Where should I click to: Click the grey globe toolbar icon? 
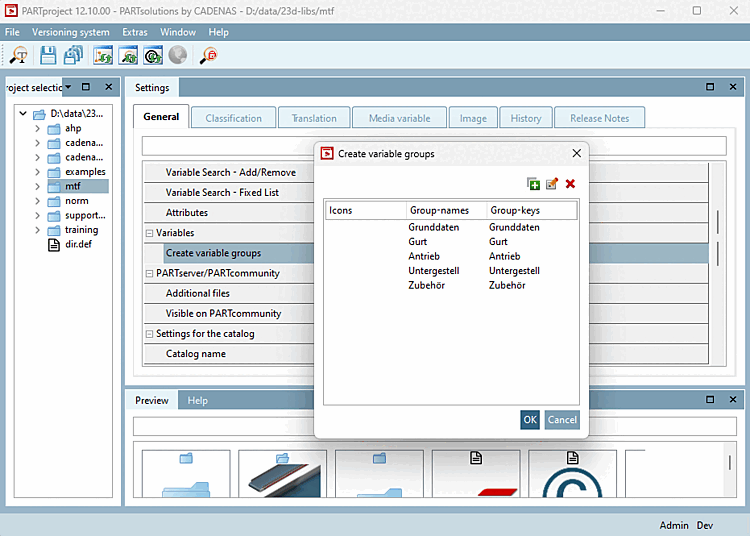(178, 55)
